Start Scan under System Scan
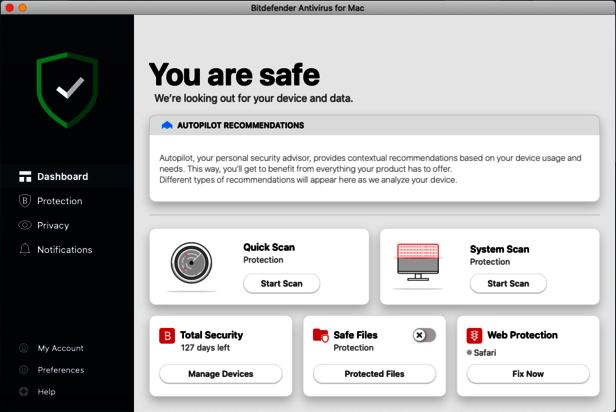This screenshot has width=616, height=412. [x=508, y=283]
